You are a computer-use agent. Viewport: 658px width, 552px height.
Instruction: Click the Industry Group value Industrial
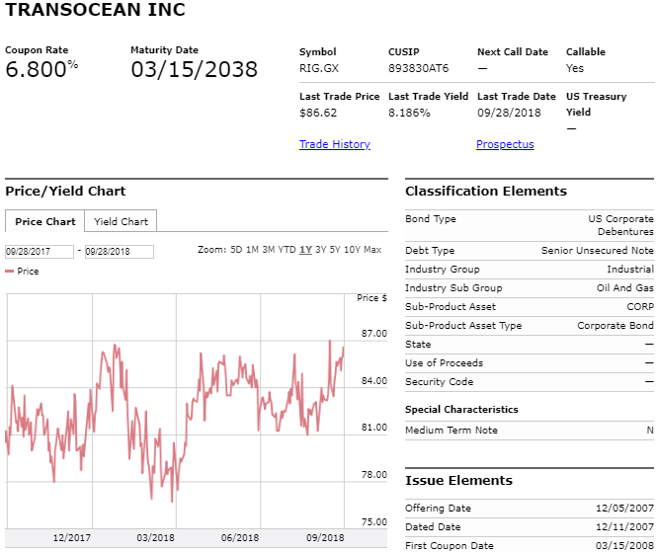(630, 269)
